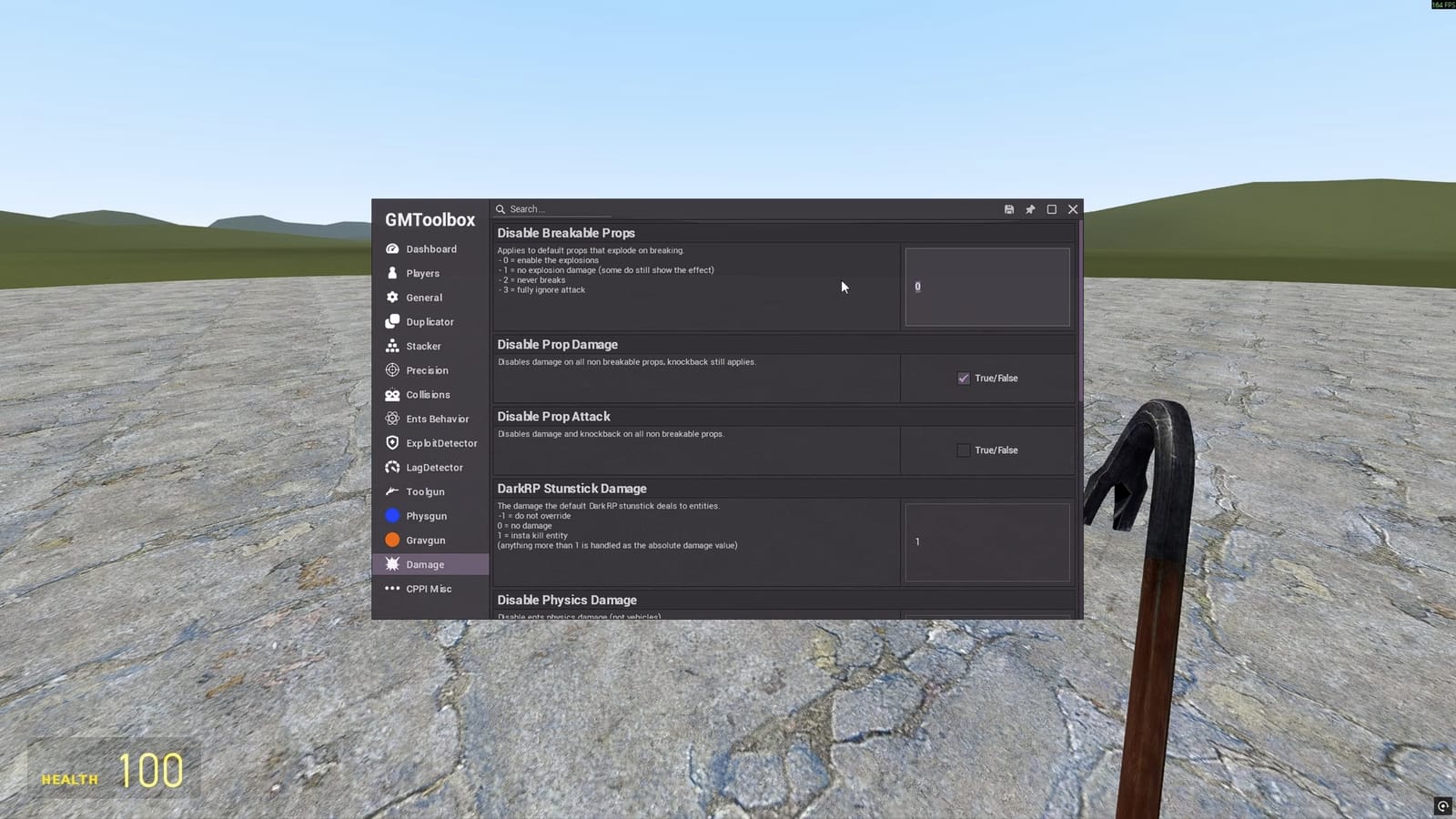Click the Disable Breakable Props value field
This screenshot has width=1456, height=819.
(x=987, y=287)
